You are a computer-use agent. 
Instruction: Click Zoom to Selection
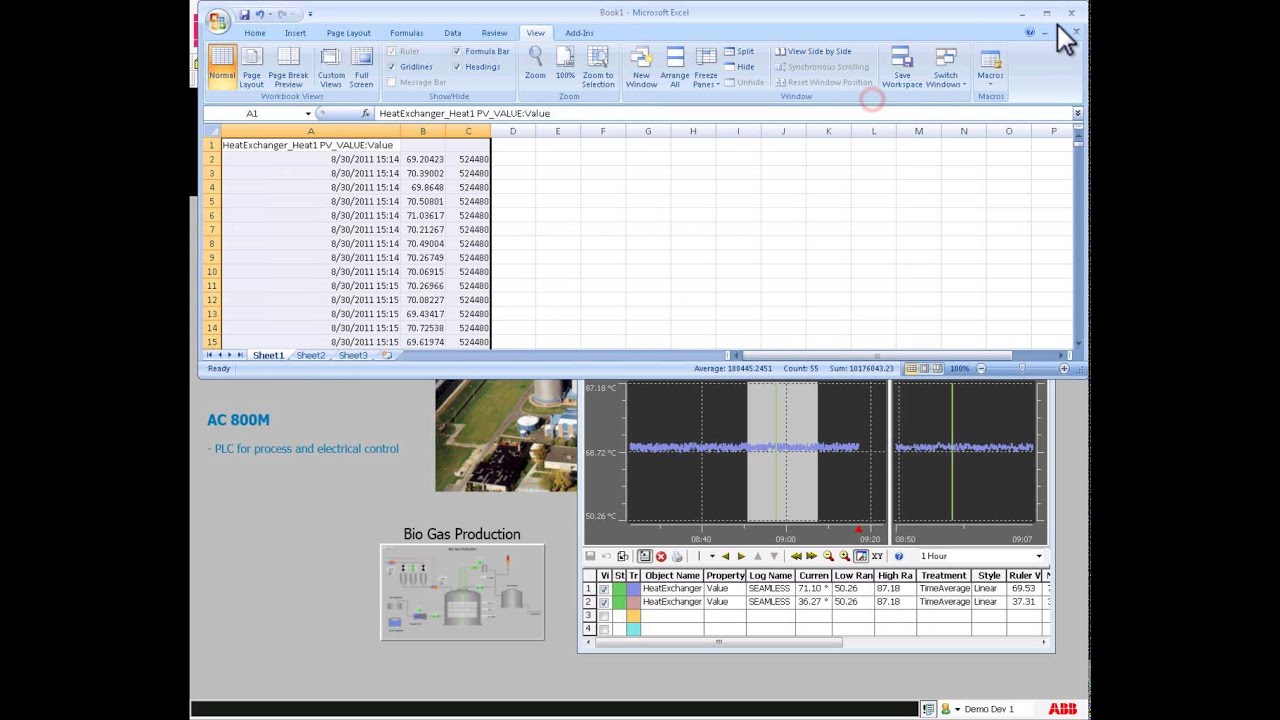(598, 68)
